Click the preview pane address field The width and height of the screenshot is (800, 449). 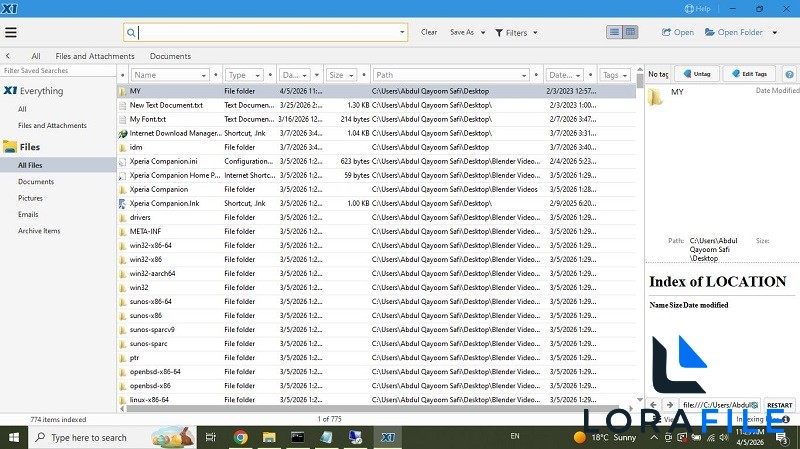(x=720, y=405)
